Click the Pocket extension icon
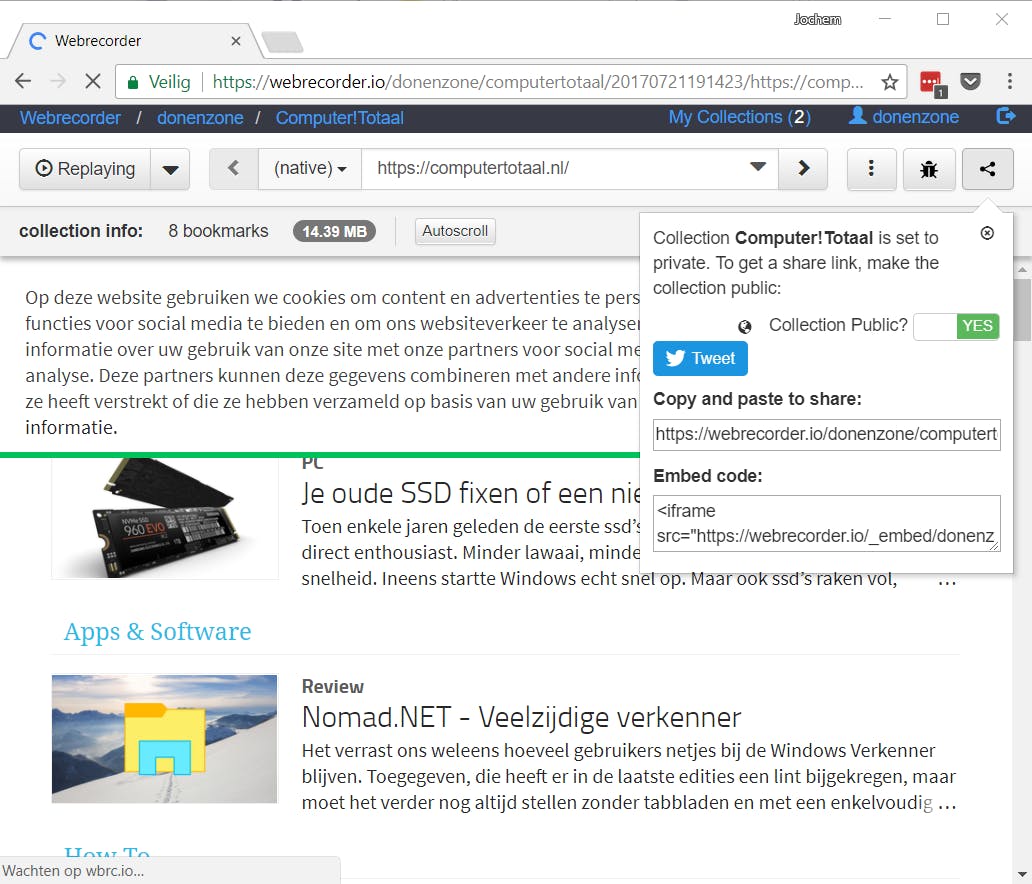This screenshot has height=884, width=1032. [970, 82]
